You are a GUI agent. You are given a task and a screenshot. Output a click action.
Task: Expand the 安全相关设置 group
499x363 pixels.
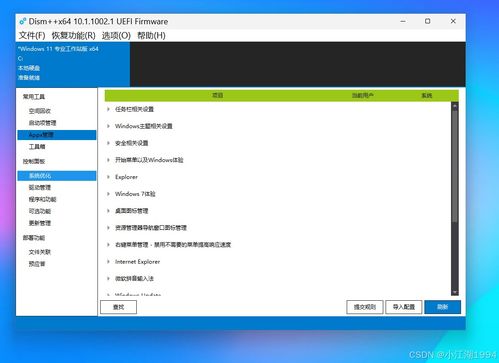click(x=108, y=143)
